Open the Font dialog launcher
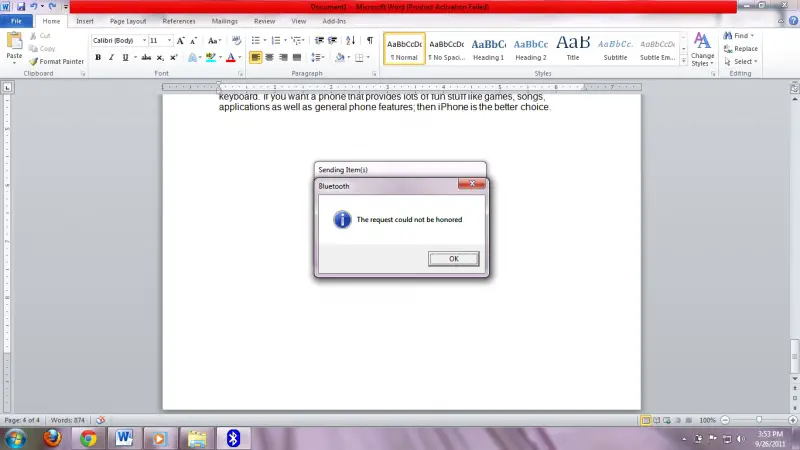 [x=240, y=74]
